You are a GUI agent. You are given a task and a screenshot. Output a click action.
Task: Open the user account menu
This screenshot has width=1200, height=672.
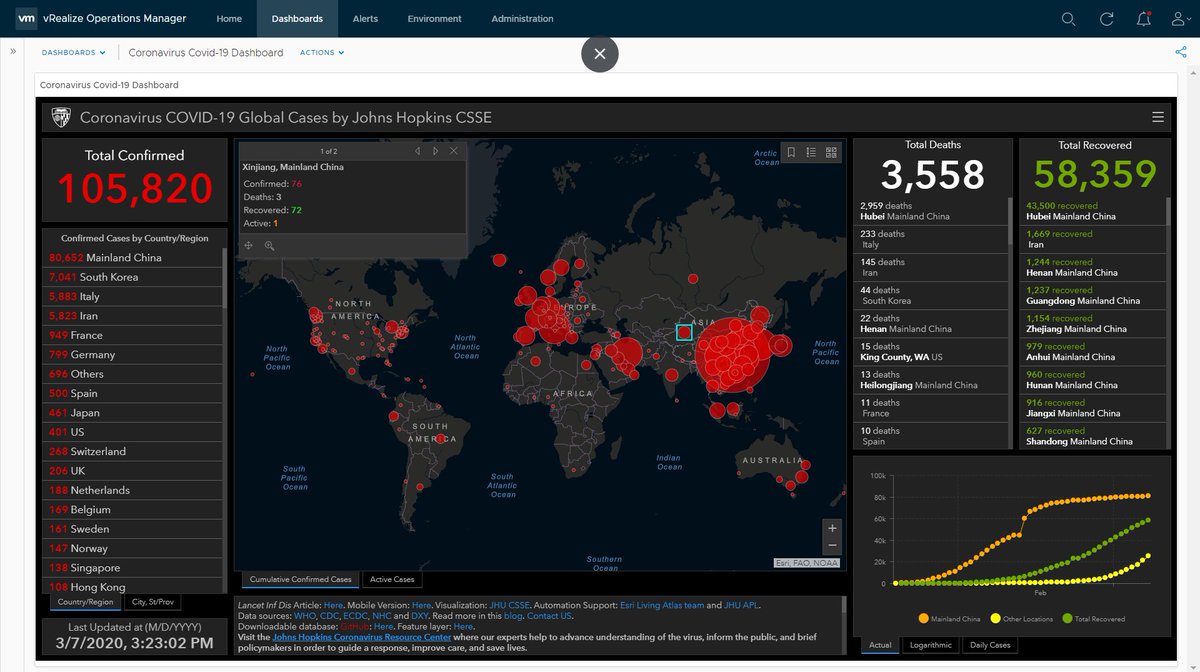pos(1180,19)
